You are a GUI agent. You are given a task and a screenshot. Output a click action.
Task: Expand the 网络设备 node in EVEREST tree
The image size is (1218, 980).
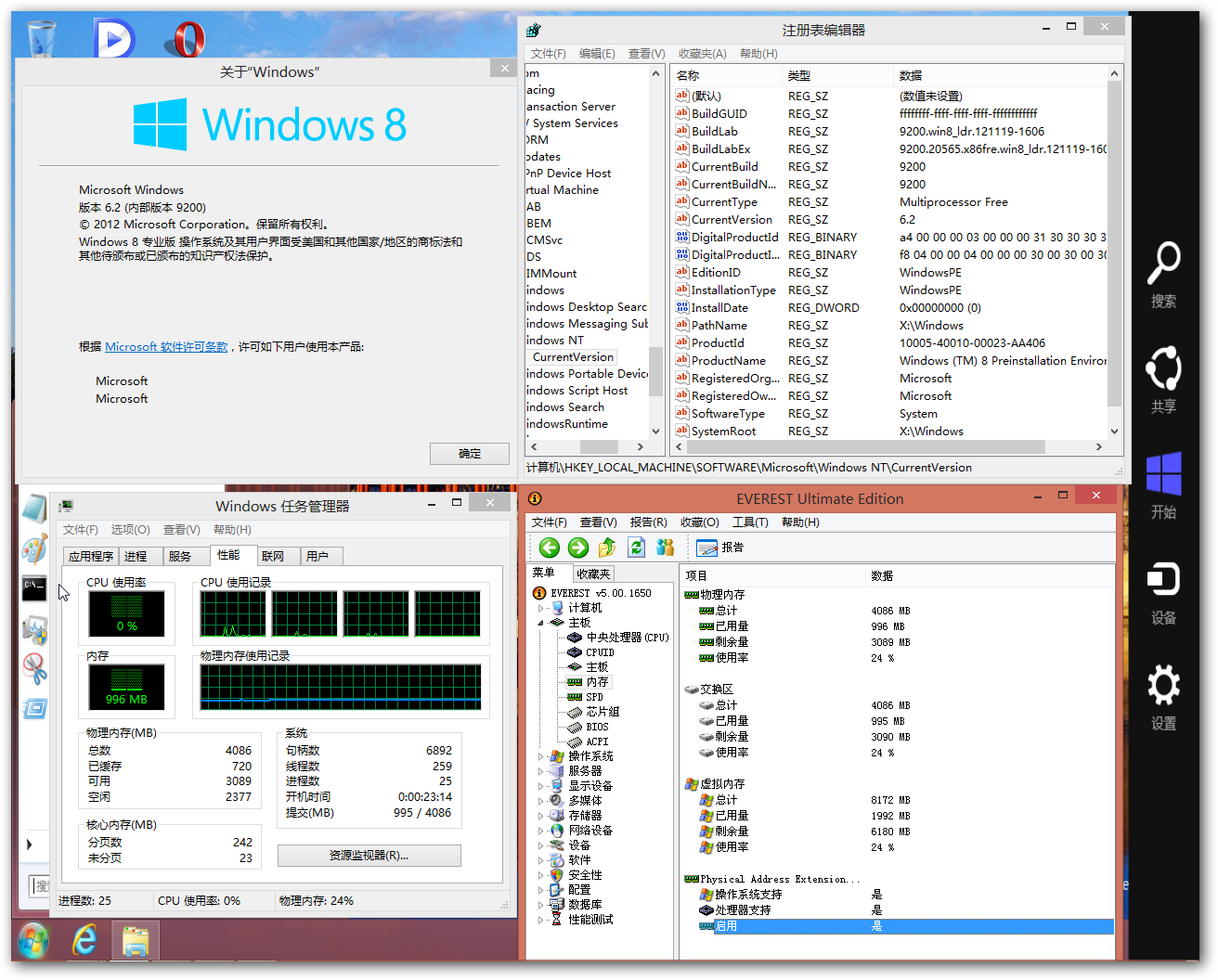[x=540, y=831]
